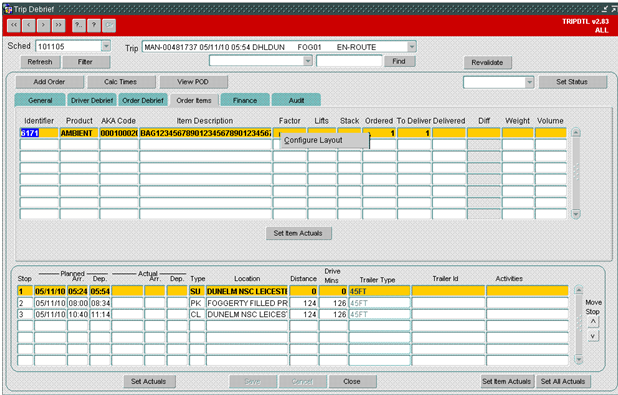Viewport: 618px width, 395px height.
Task: Click the PK stop type cell
Action: point(197,303)
